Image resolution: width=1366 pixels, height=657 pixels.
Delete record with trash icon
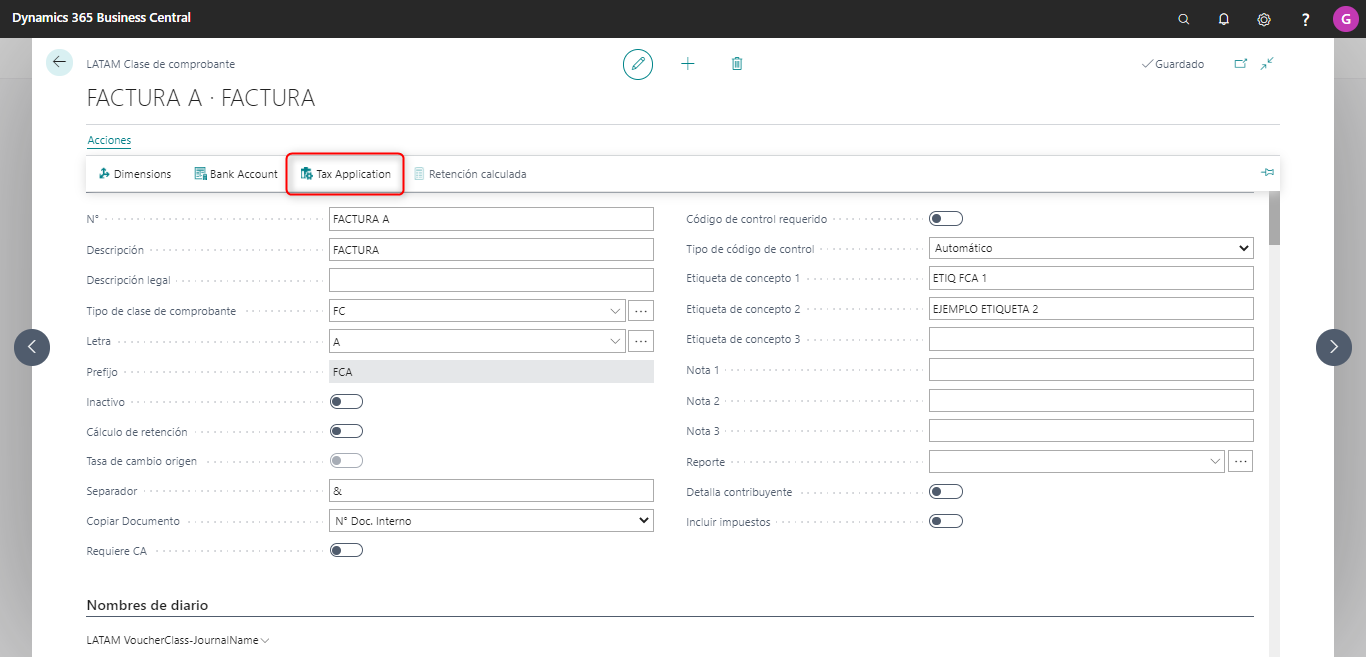pos(737,64)
